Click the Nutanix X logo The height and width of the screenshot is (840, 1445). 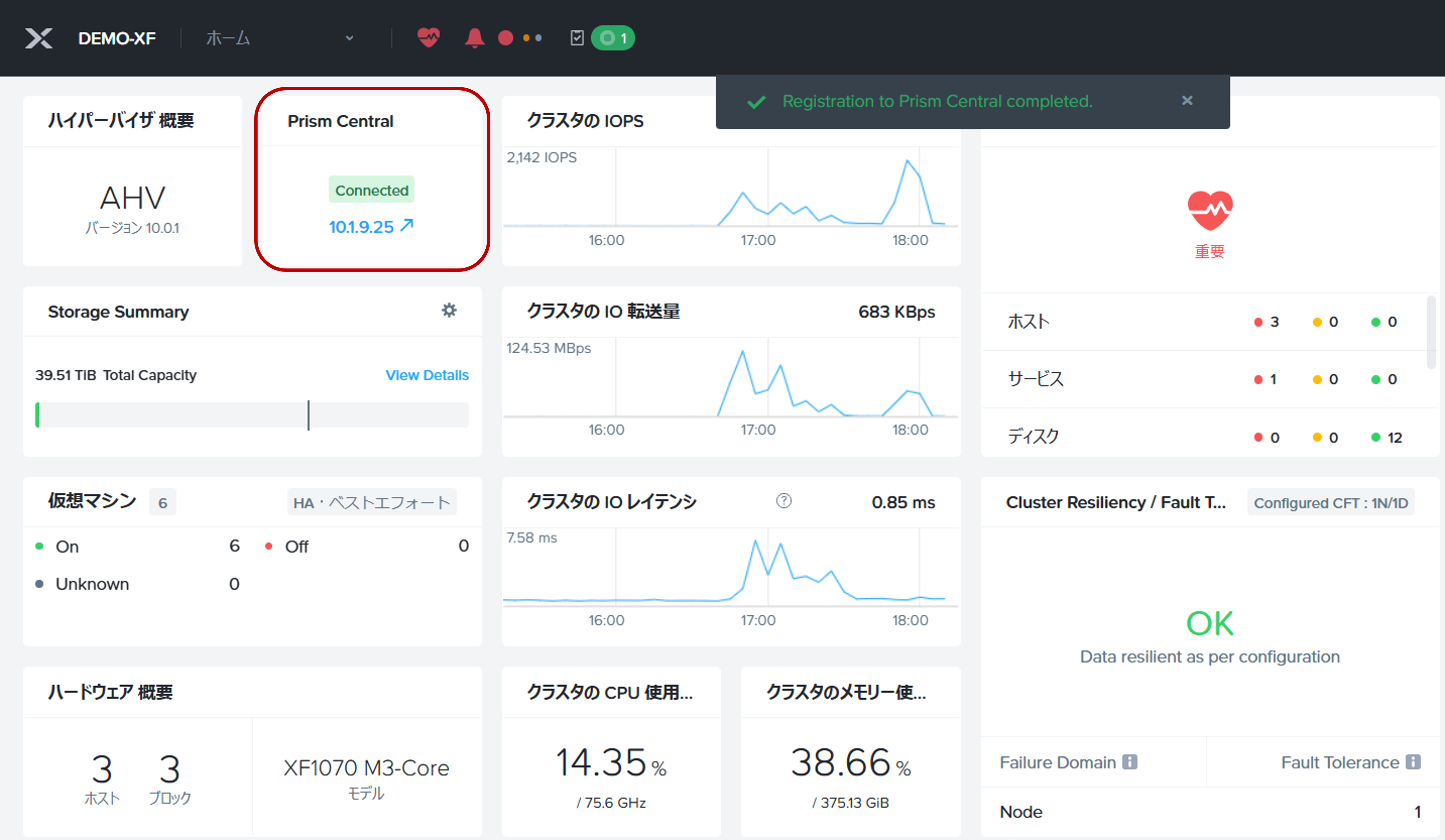[38, 38]
